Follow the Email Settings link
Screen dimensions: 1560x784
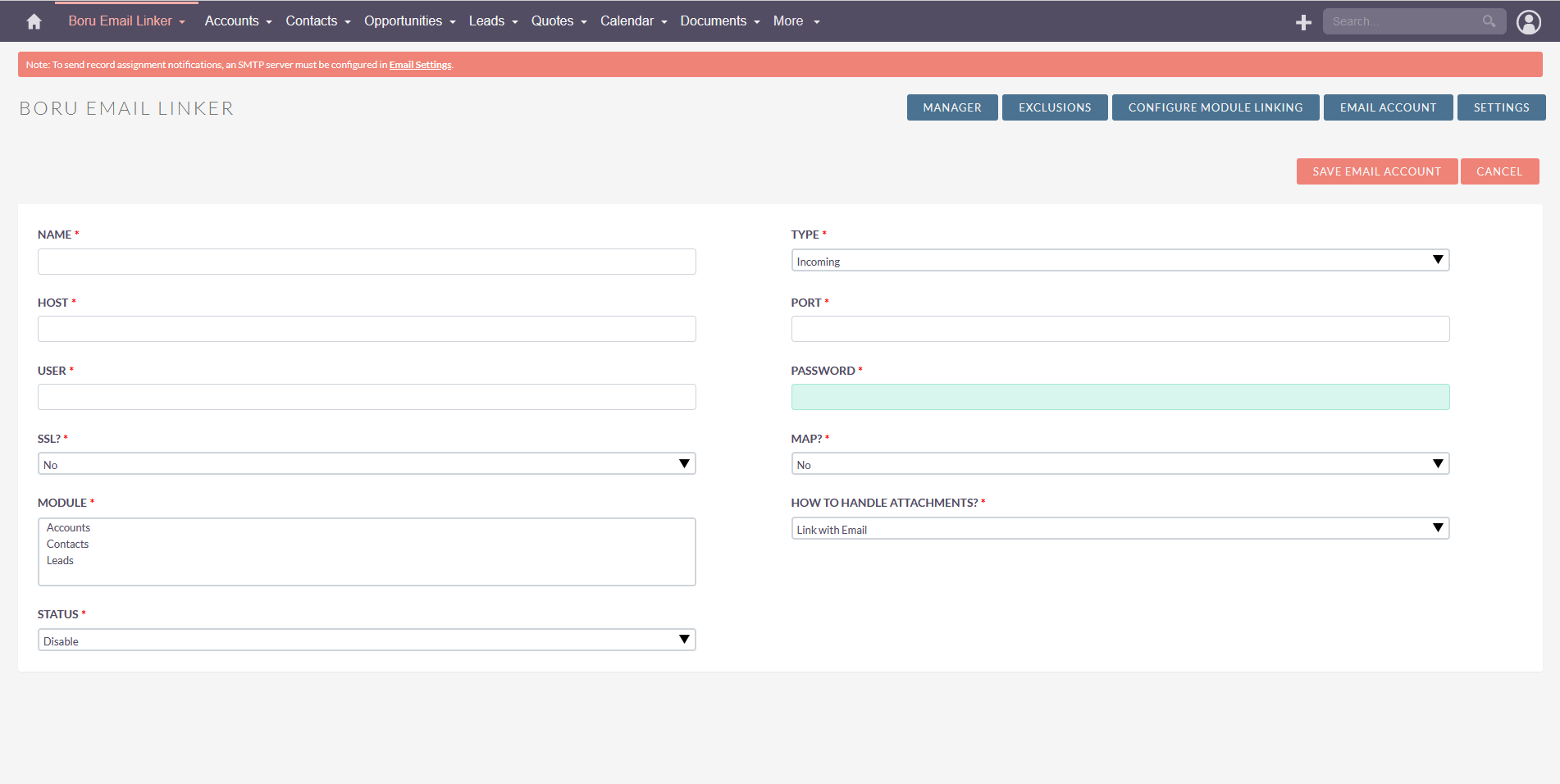click(x=420, y=65)
